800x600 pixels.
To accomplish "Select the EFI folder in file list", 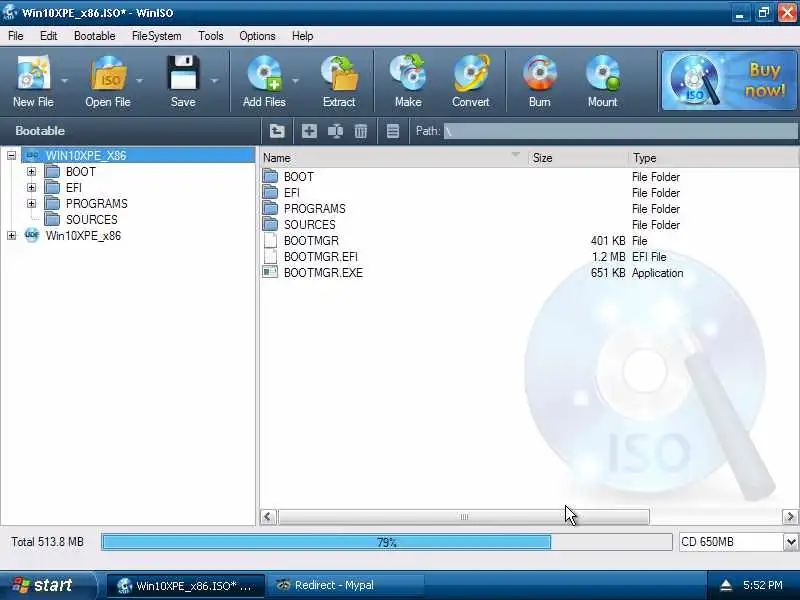I will pyautogui.click(x=291, y=193).
